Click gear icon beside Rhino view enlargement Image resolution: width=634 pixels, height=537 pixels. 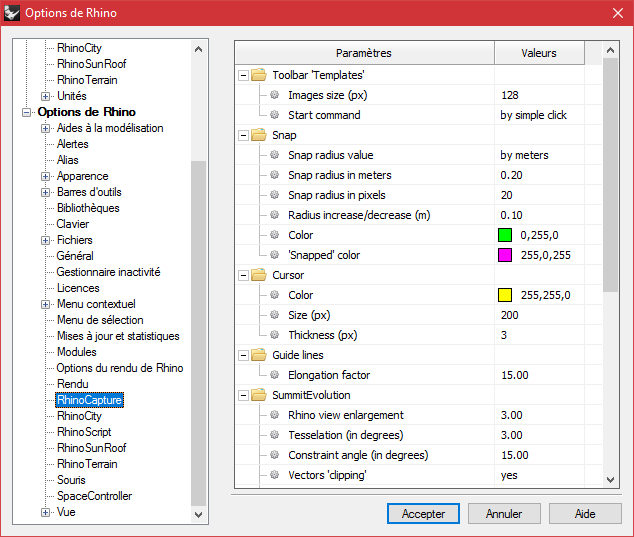pos(275,415)
